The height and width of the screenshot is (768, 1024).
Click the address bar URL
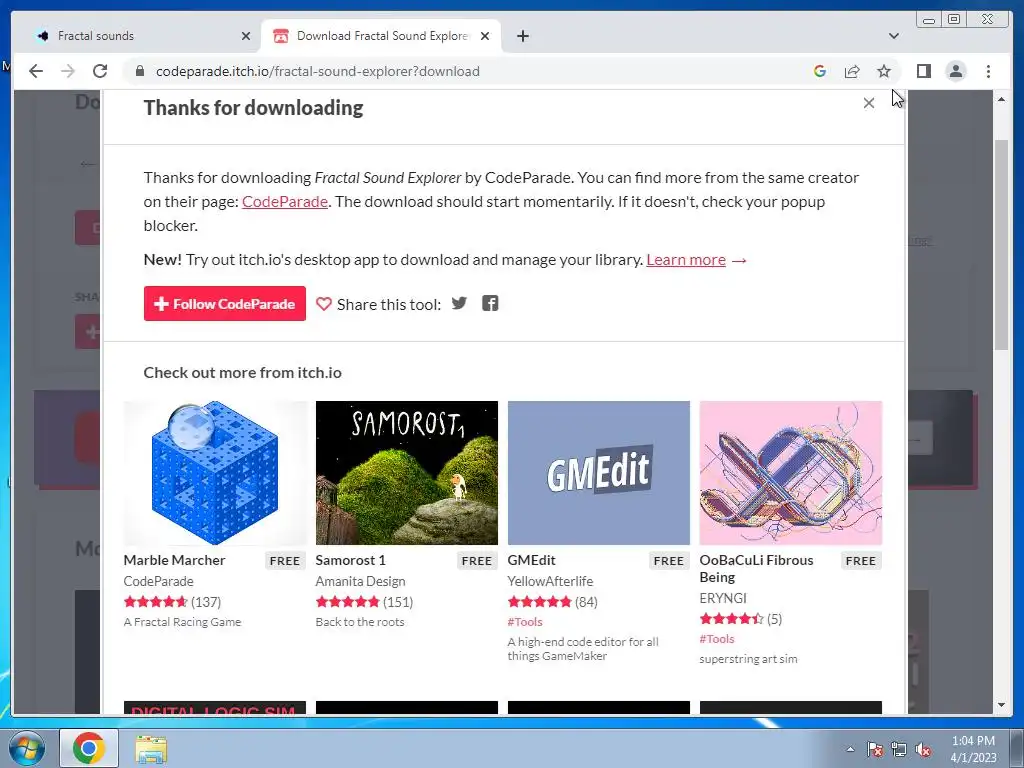(x=317, y=71)
